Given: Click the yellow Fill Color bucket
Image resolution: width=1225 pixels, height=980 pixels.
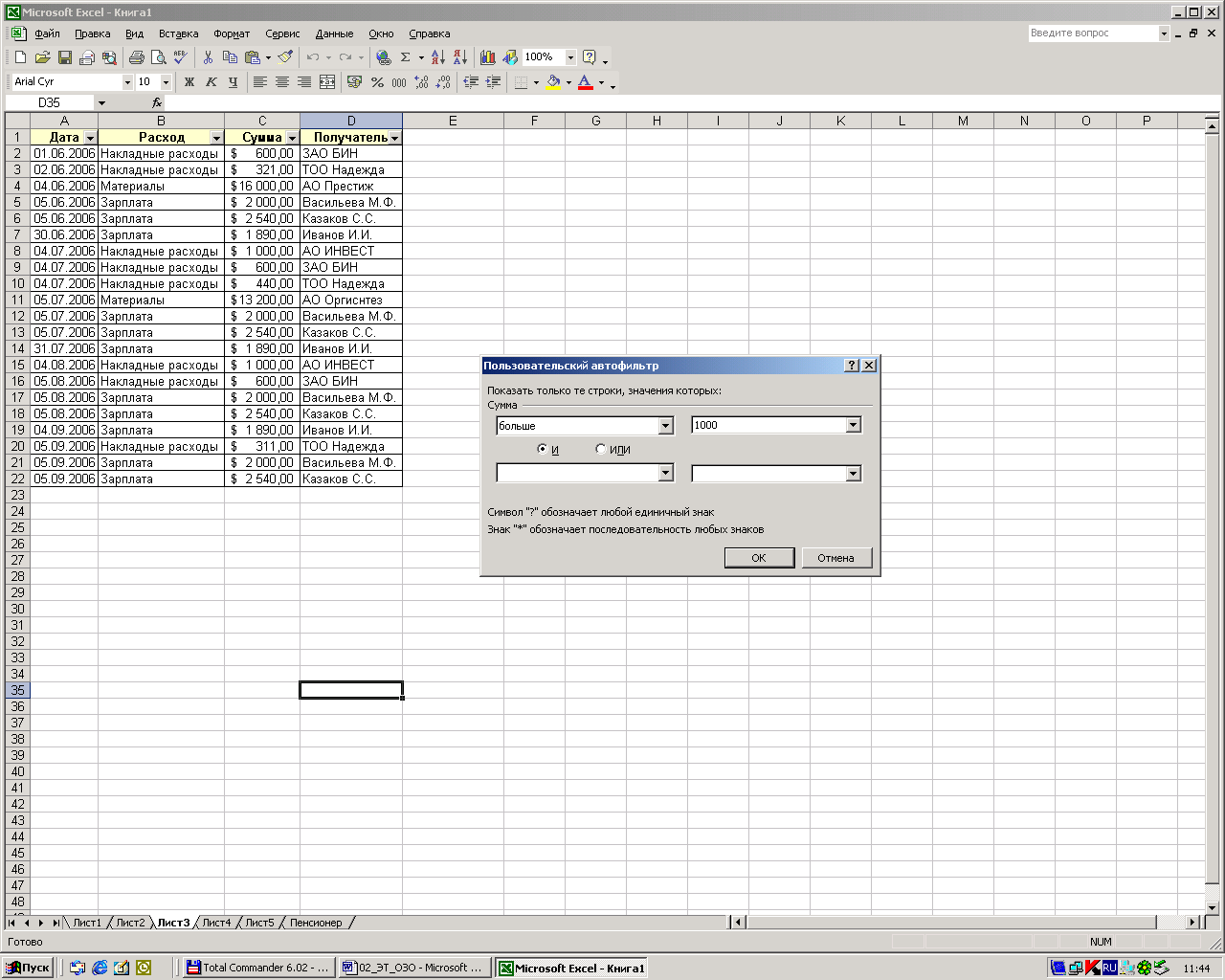Looking at the screenshot, I should [x=553, y=82].
